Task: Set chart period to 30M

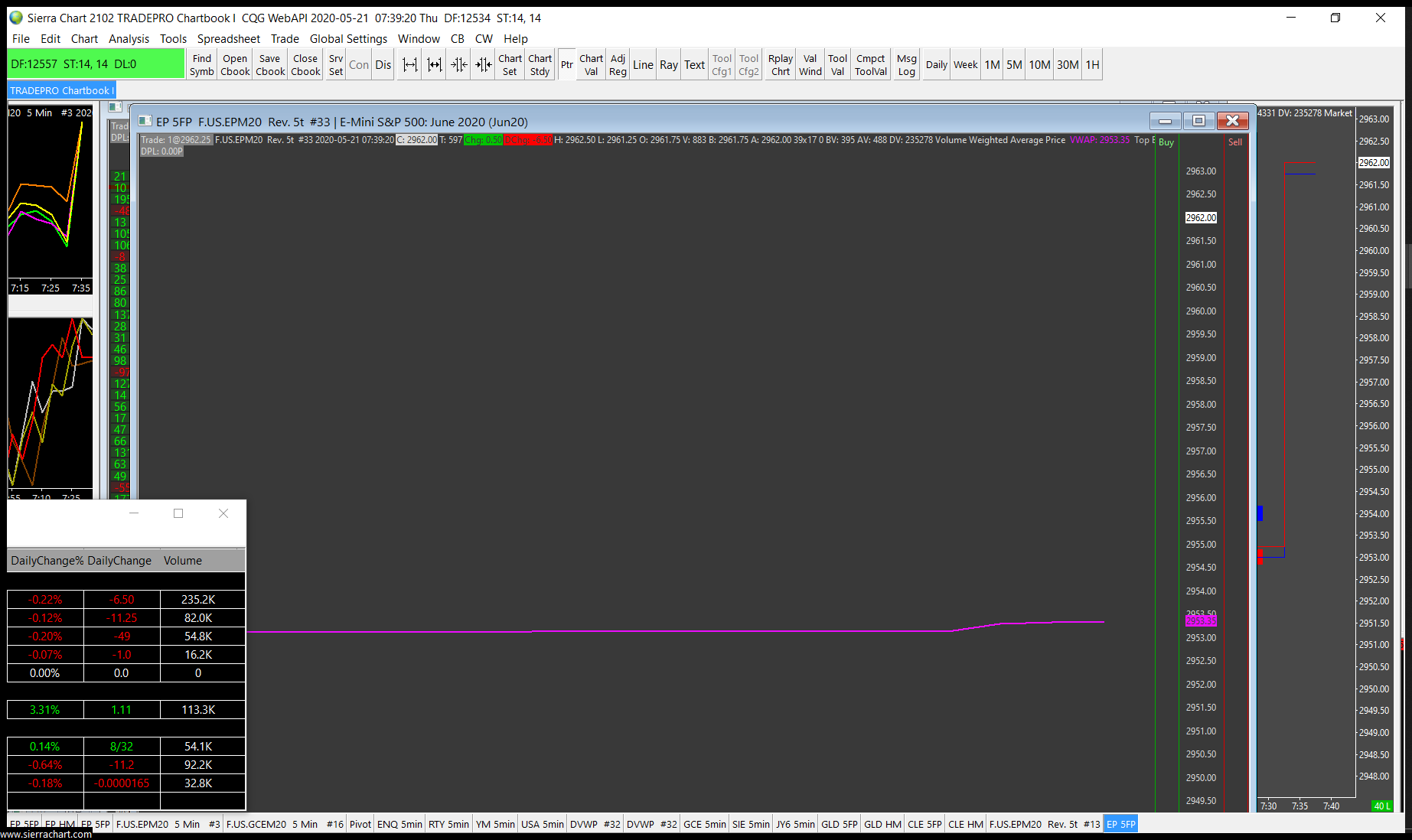Action: click(1068, 65)
